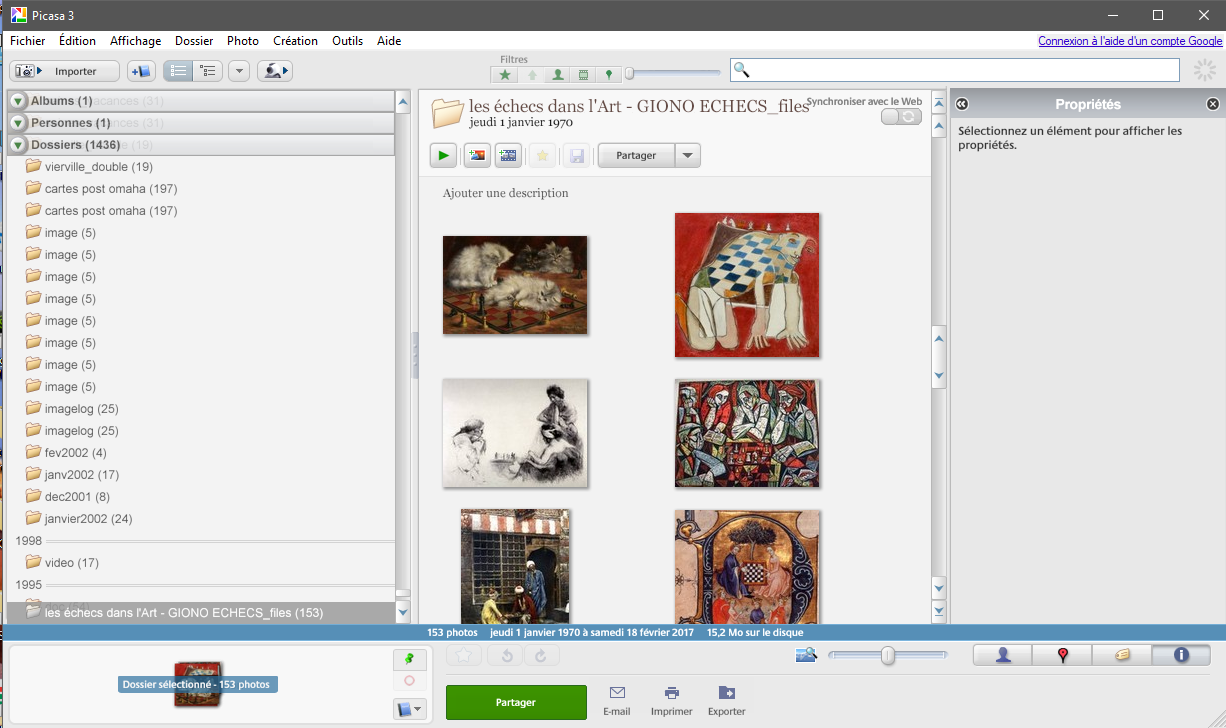
Task: Select the cubist chess players thumbnail
Action: pyautogui.click(x=747, y=433)
